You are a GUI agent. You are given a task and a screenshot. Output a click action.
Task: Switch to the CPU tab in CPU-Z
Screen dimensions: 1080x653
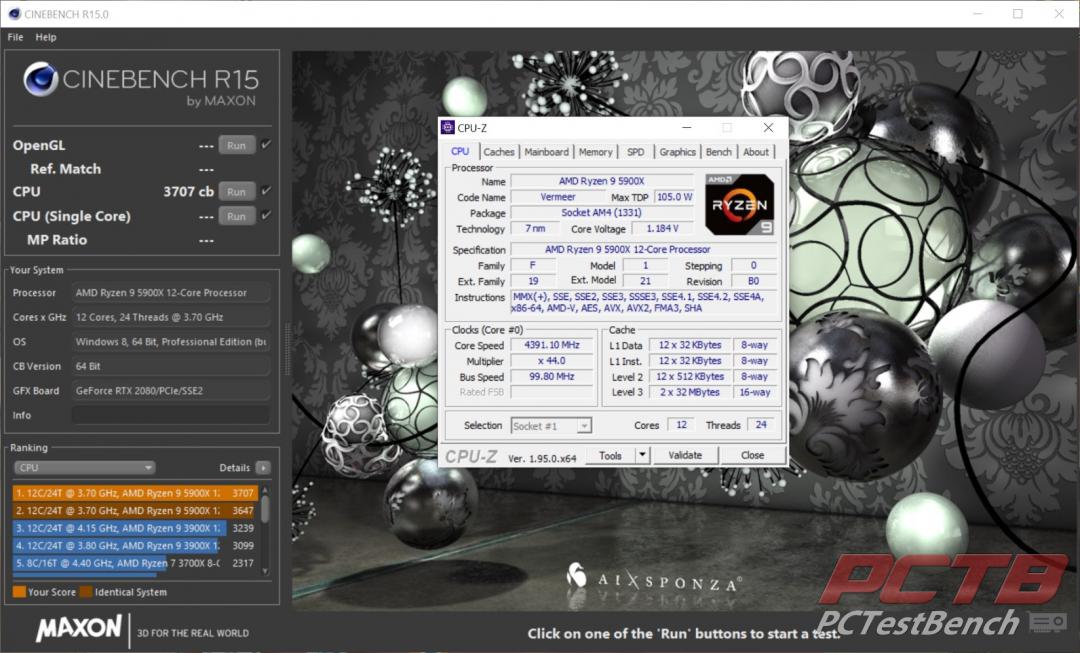pyautogui.click(x=460, y=152)
